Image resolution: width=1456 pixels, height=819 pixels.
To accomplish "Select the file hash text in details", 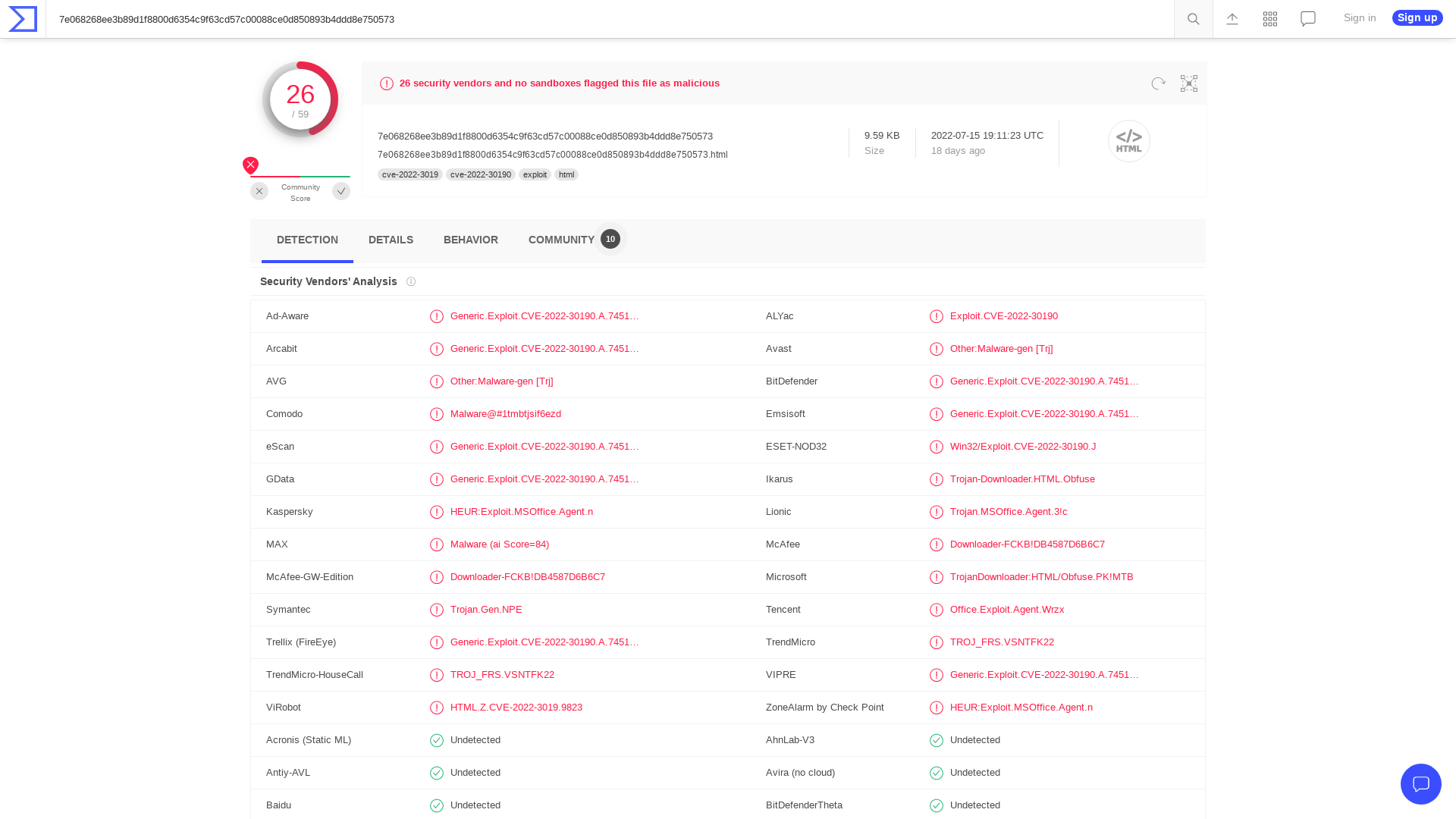I will click(x=545, y=136).
